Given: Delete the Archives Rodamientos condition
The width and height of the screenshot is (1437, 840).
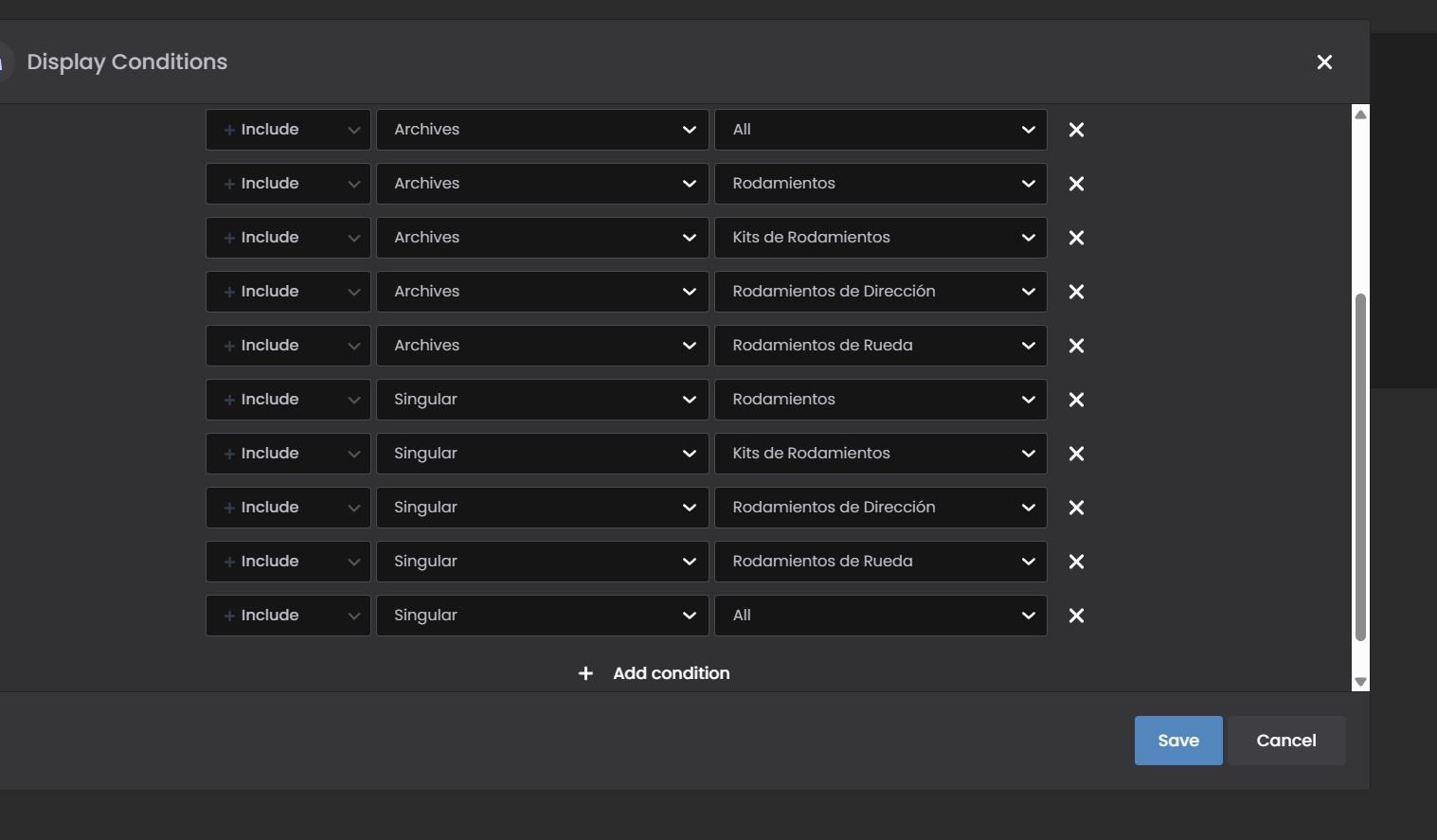Looking at the screenshot, I should click(1076, 184).
